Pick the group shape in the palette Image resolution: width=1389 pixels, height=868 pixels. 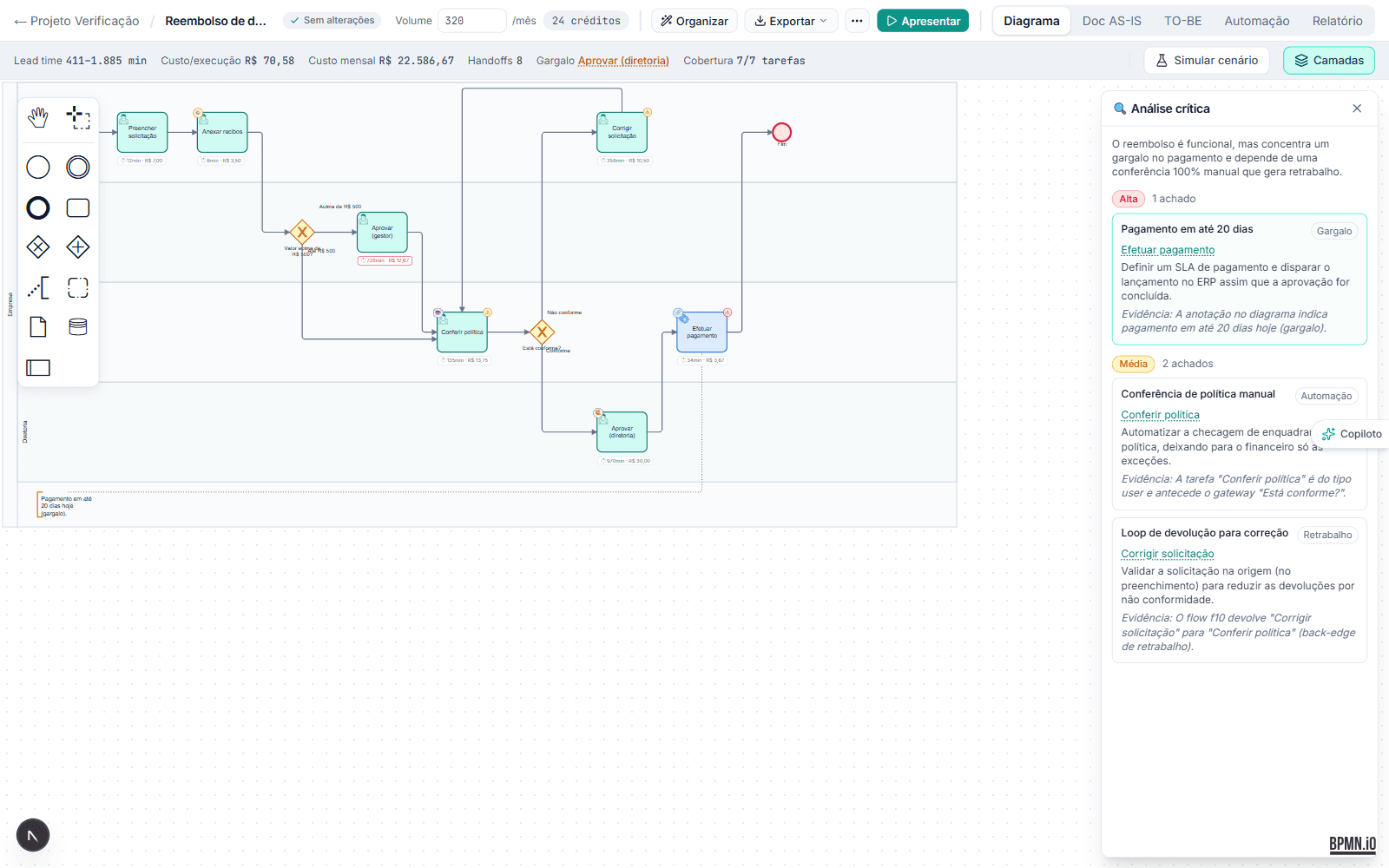coord(78,287)
